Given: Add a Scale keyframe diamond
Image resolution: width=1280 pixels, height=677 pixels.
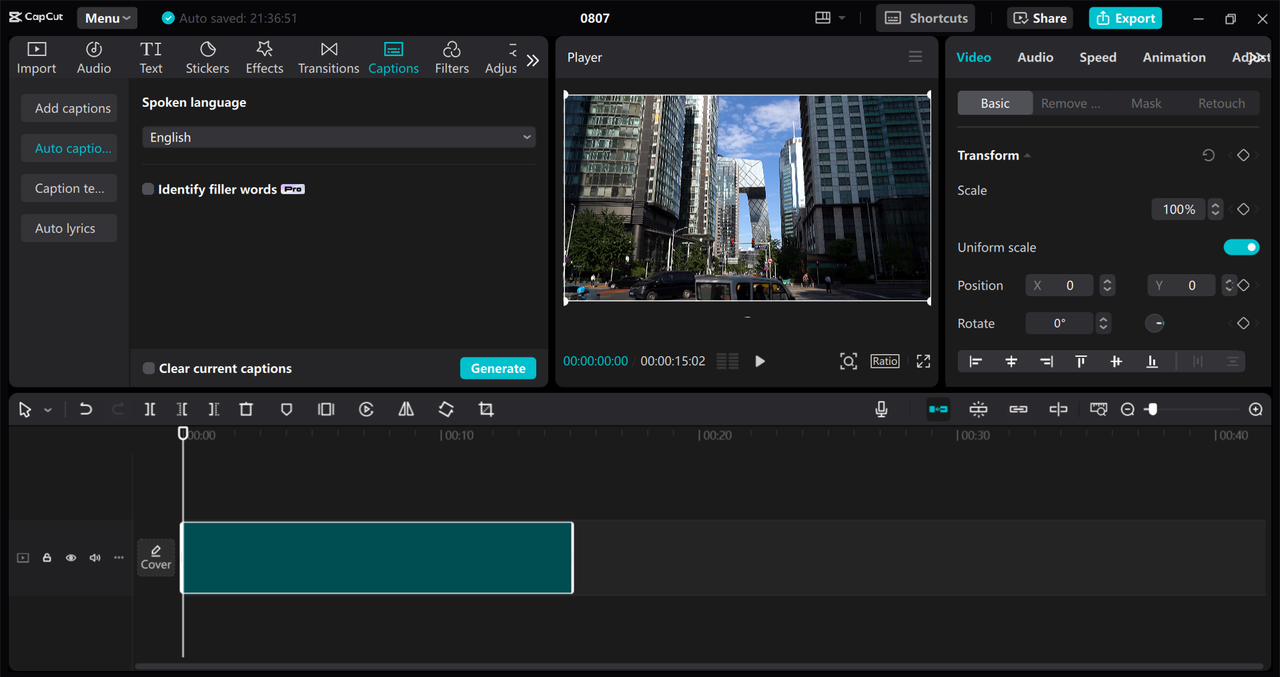Looking at the screenshot, I should tap(1243, 209).
